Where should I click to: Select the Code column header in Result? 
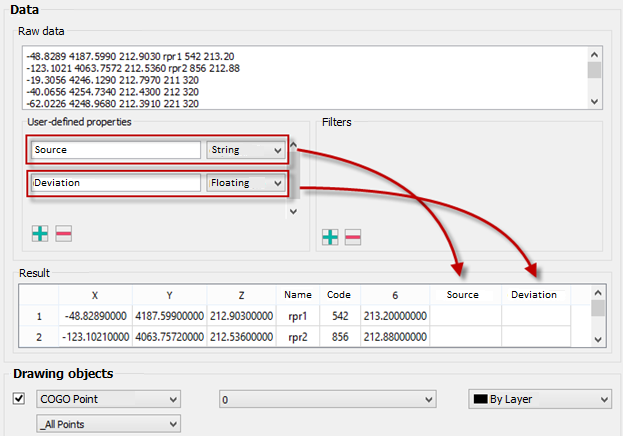pyautogui.click(x=337, y=295)
